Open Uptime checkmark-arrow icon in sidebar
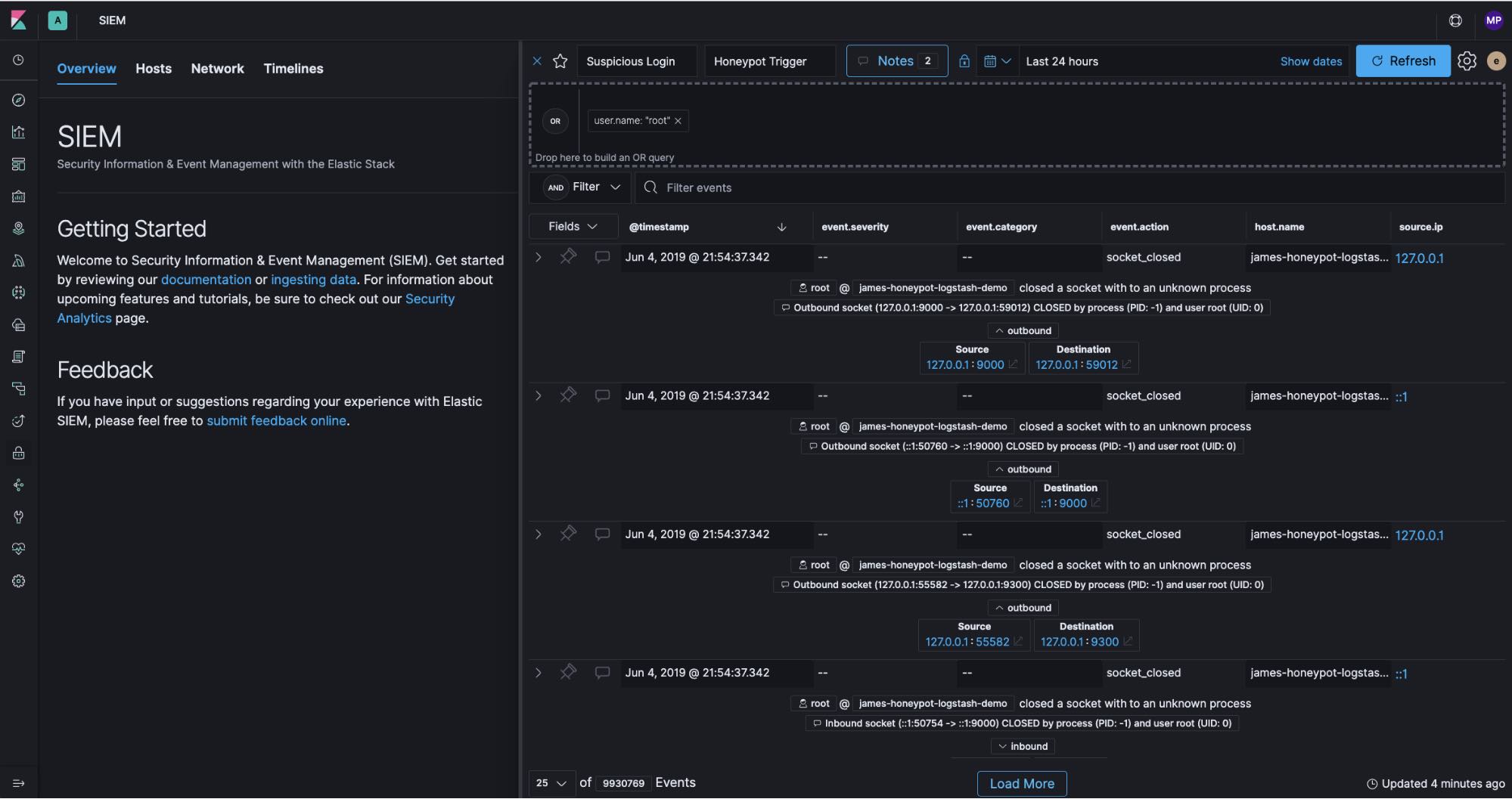Screen dimensions: 1512x799 pos(19,421)
